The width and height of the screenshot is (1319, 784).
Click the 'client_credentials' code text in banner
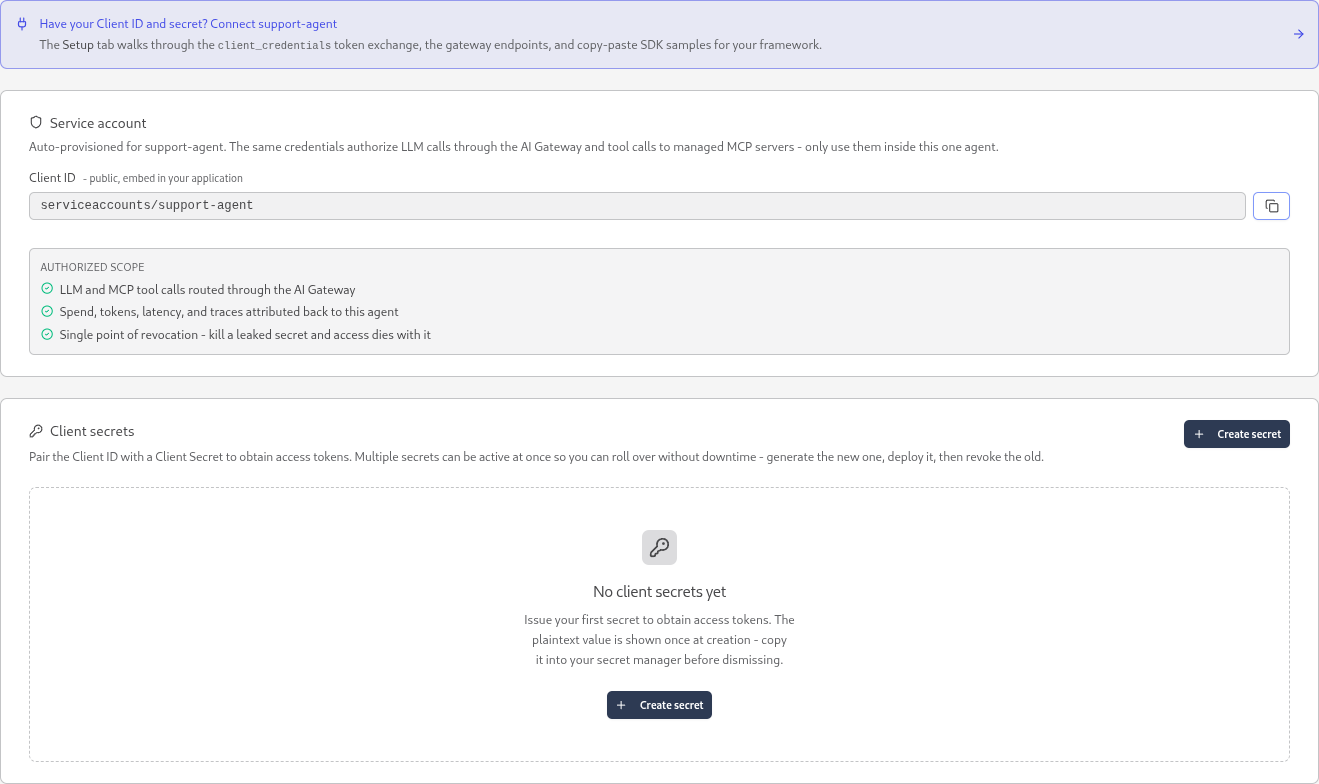click(274, 45)
